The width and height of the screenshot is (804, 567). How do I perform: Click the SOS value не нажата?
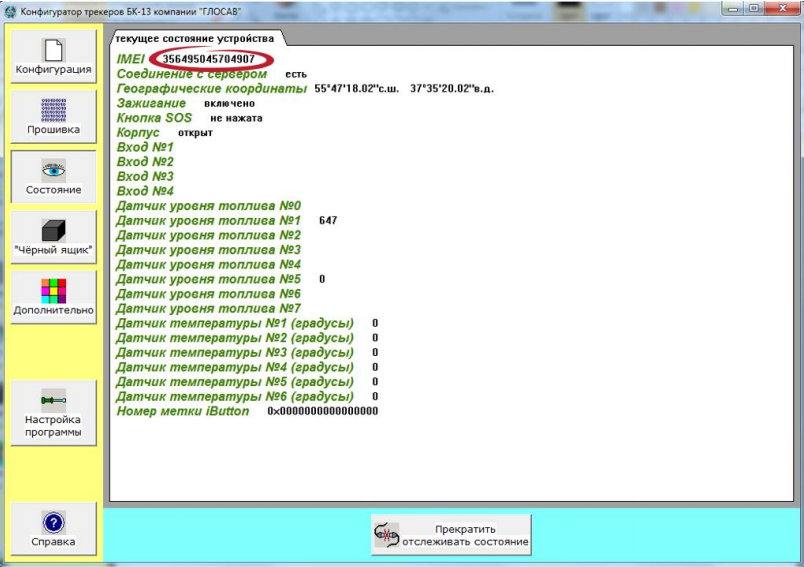pyautogui.click(x=236, y=118)
